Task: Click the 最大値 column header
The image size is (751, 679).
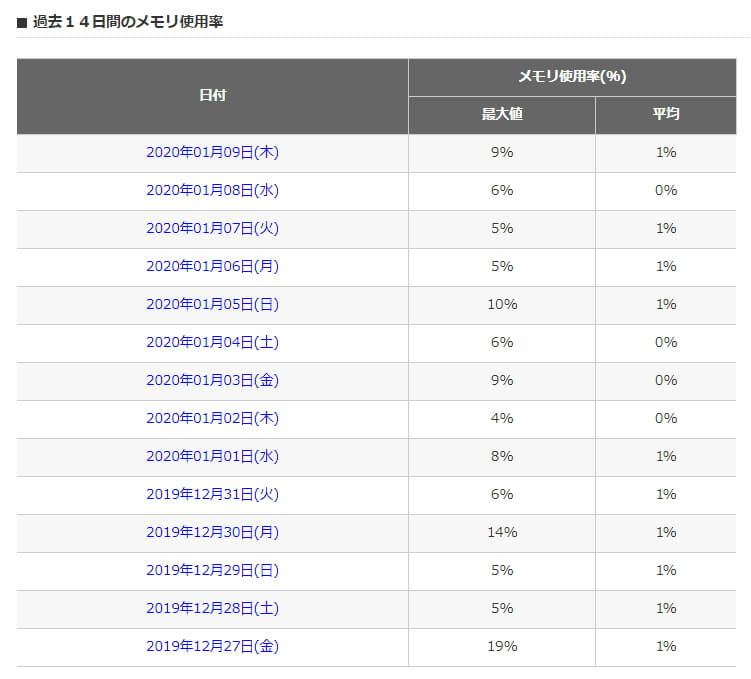Action: click(x=502, y=114)
